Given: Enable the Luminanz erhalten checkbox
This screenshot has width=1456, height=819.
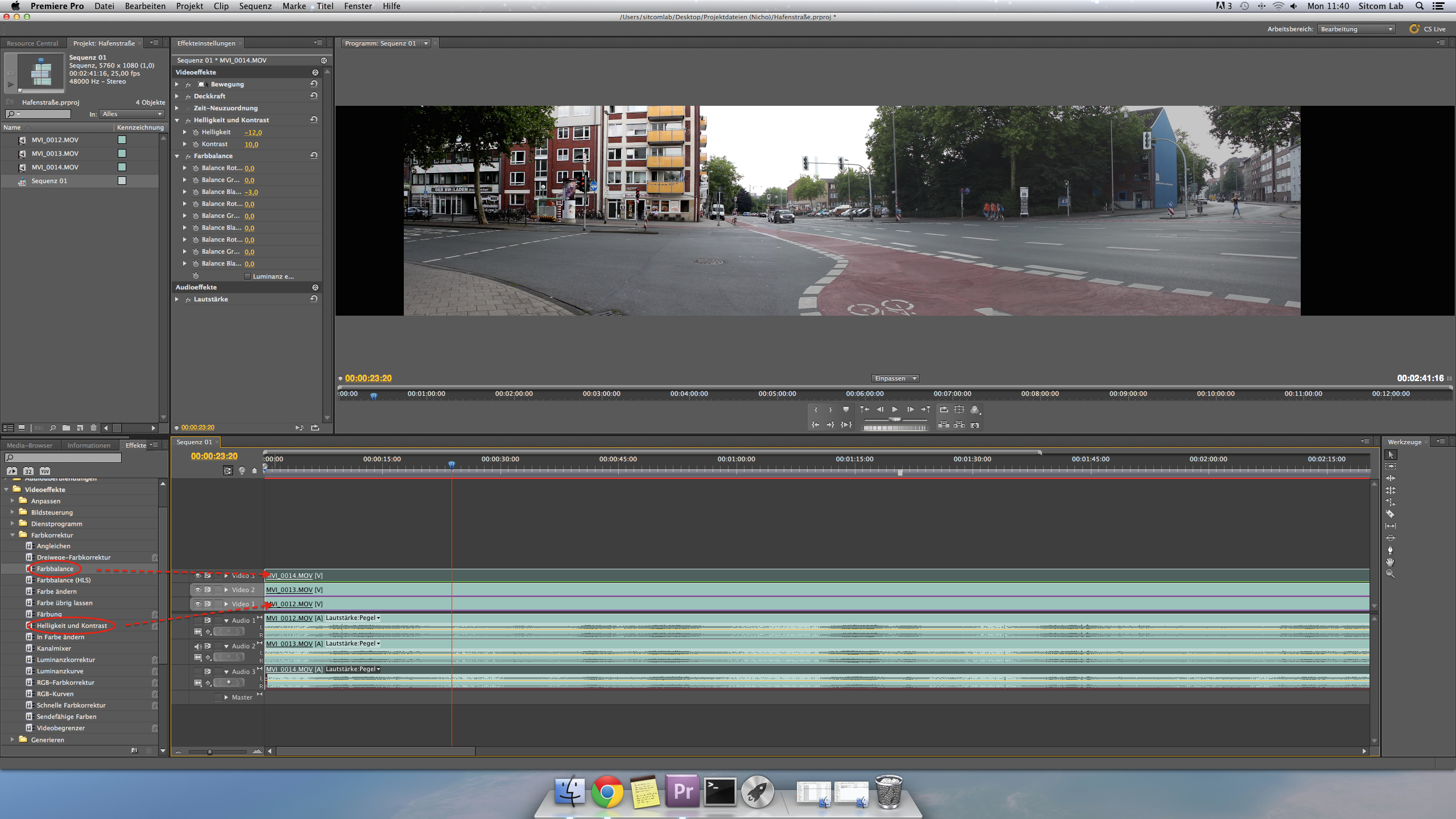Looking at the screenshot, I should [247, 276].
